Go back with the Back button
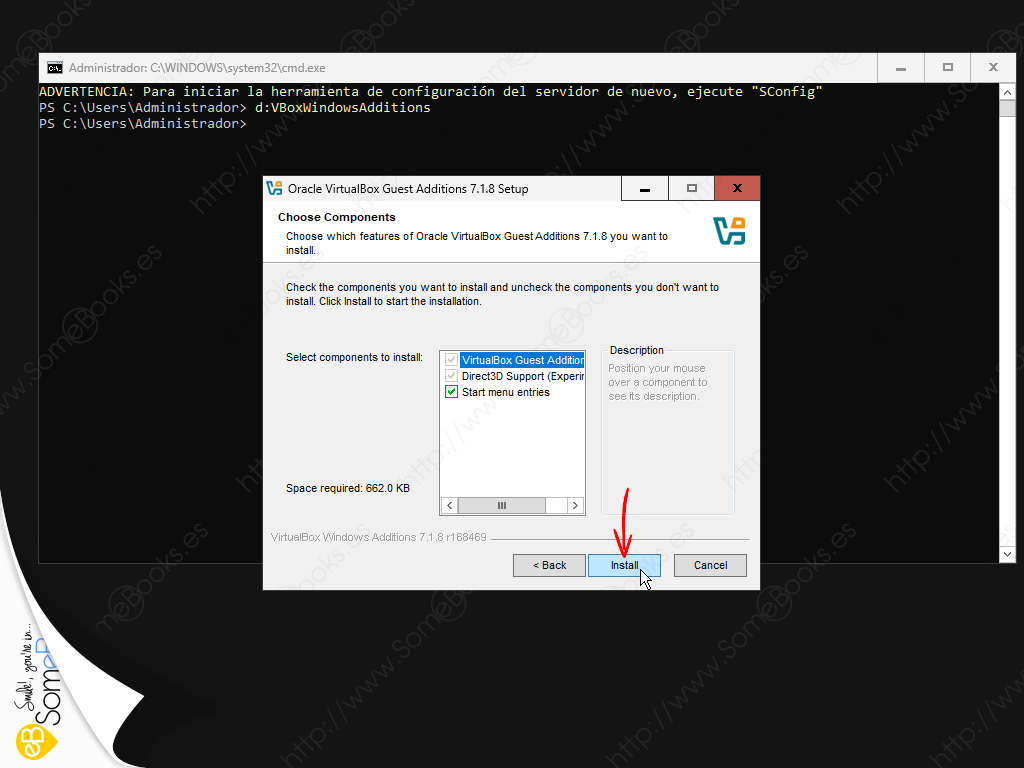Screen dimensions: 1024x768 coord(549,565)
